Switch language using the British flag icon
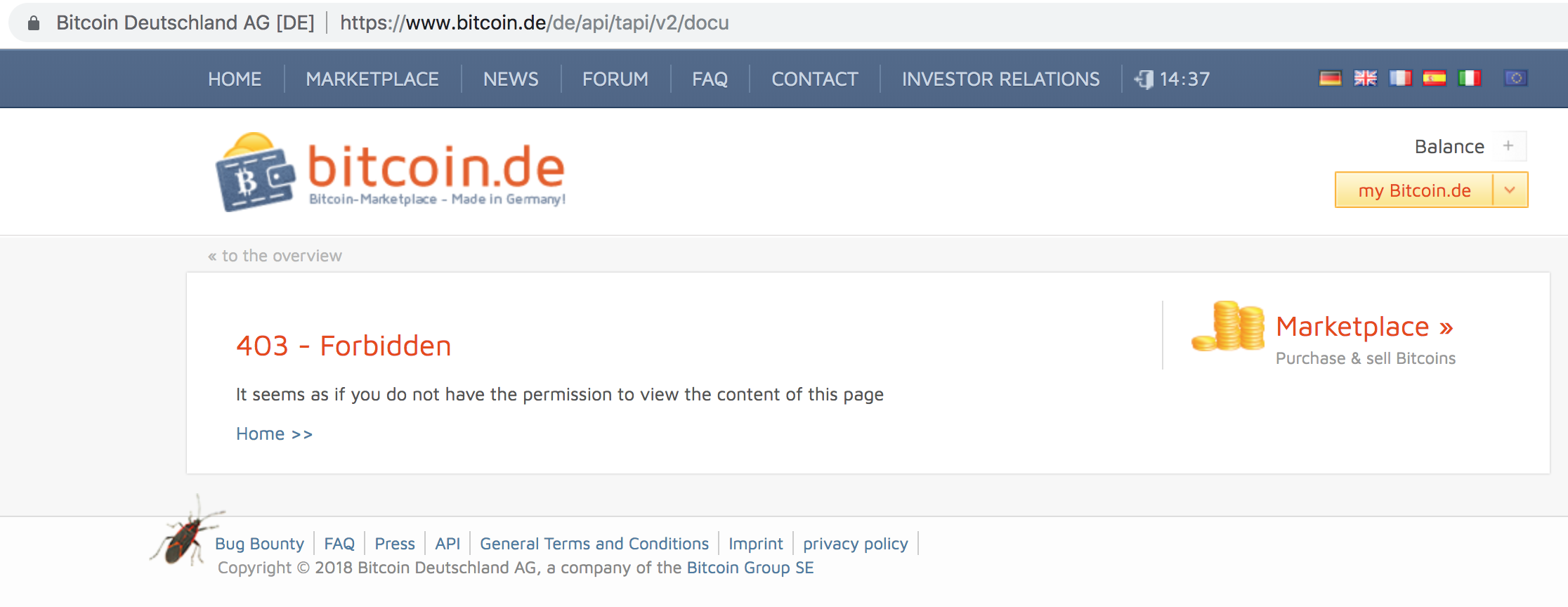The width and height of the screenshot is (1568, 607). tap(1365, 79)
